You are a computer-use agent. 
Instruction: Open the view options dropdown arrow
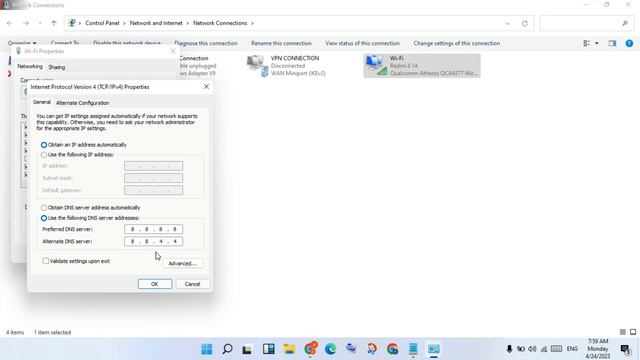(597, 43)
